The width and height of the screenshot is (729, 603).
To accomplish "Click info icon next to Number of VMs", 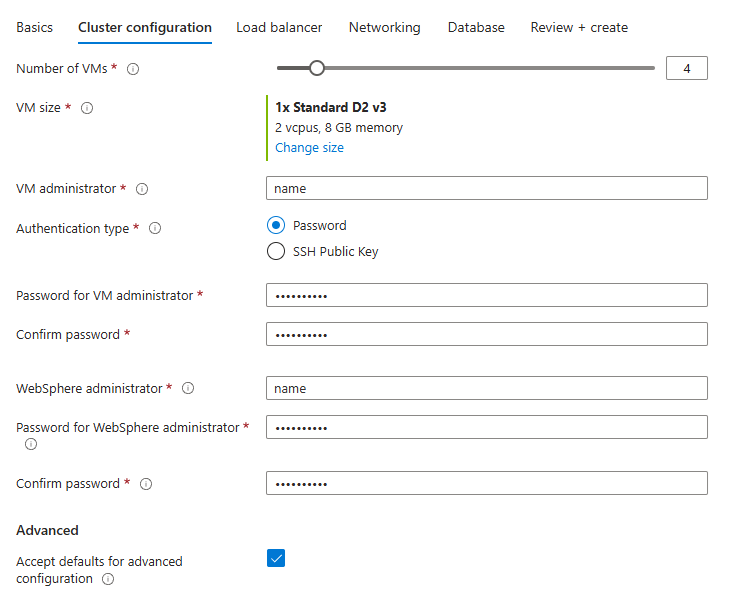I will [133, 69].
